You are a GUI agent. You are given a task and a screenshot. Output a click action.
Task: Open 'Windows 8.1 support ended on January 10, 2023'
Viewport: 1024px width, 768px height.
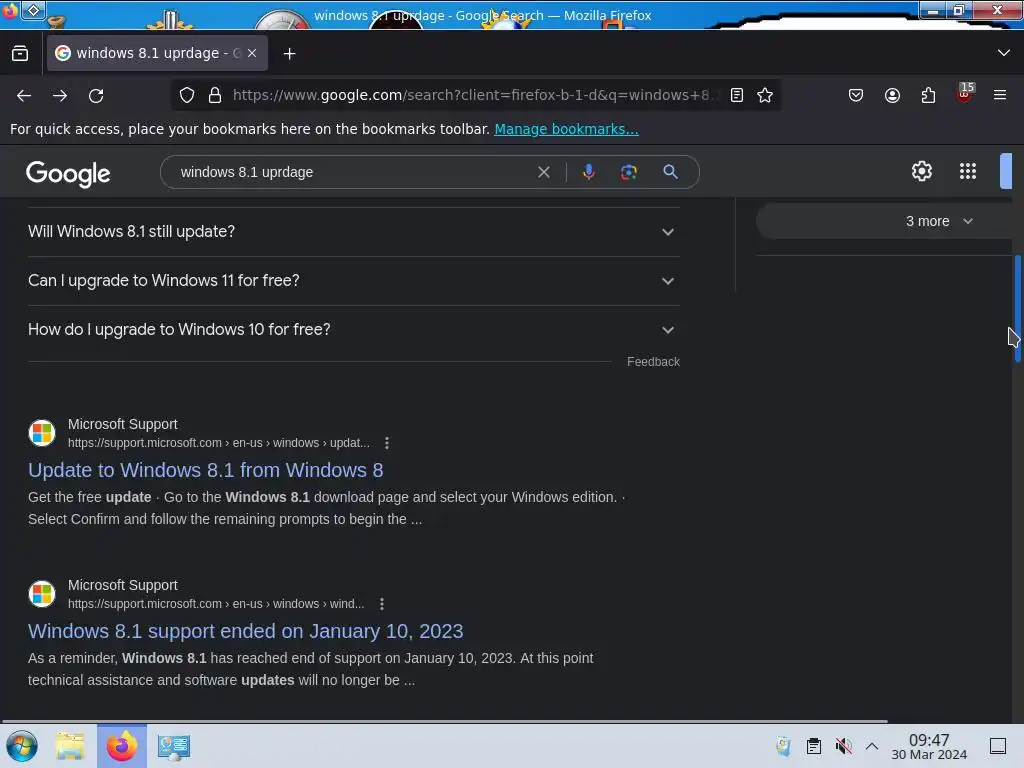[x=246, y=631]
